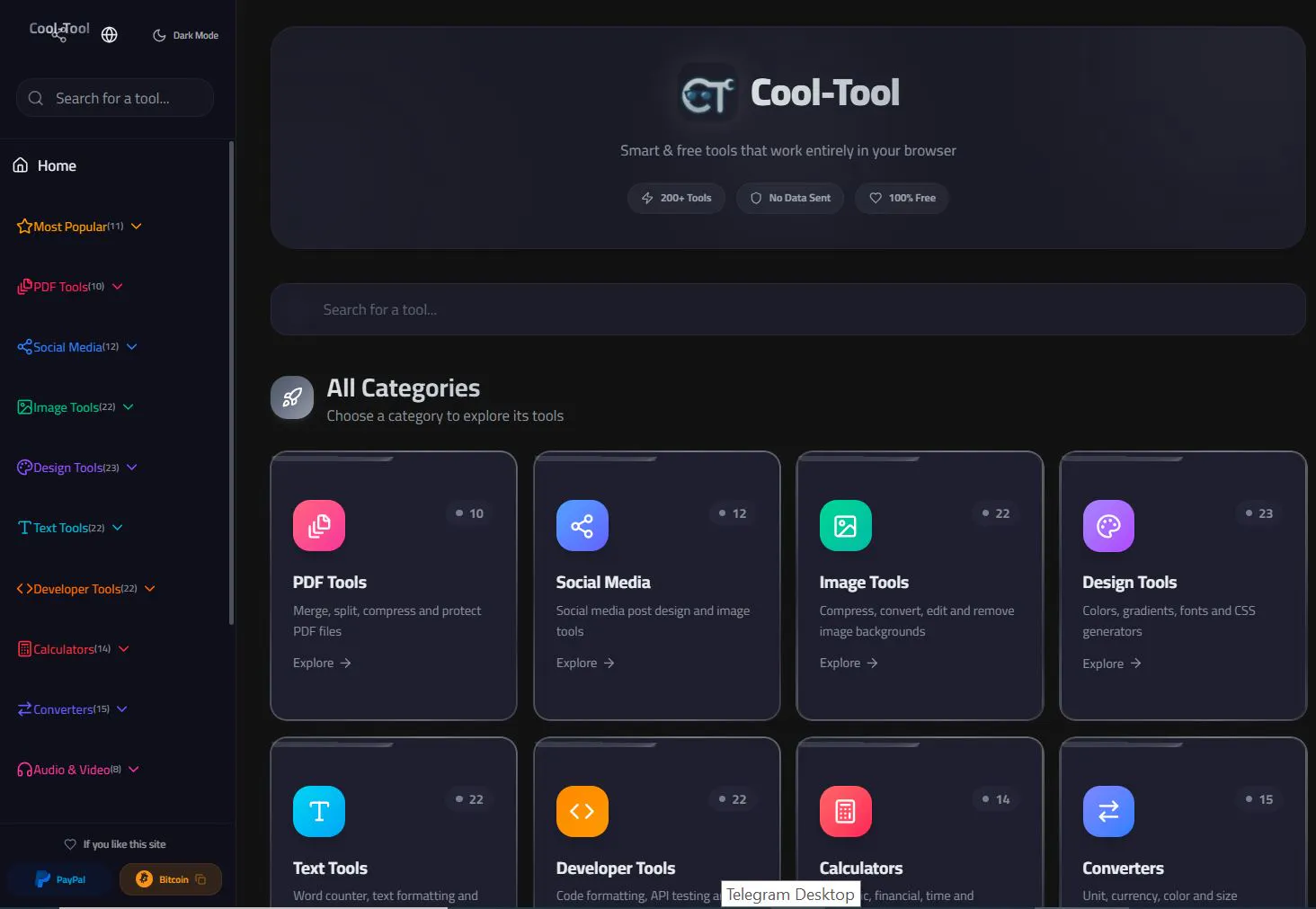Click the Cool-Tool hero logo
Screen dimensions: 1316x909
(708, 93)
